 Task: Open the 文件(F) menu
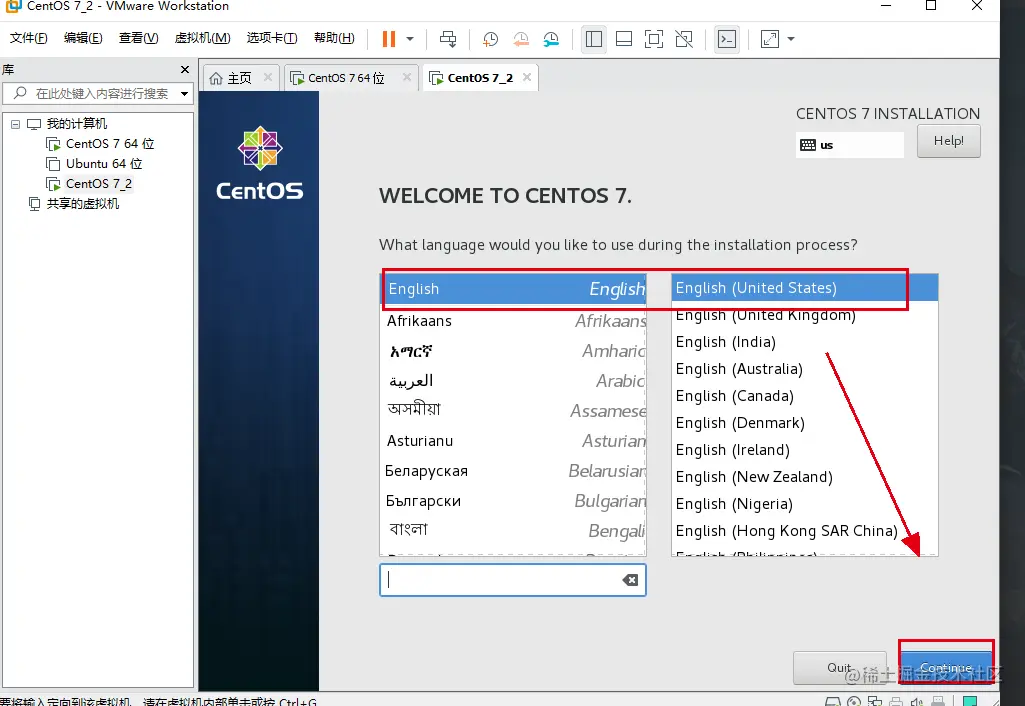pyautogui.click(x=28, y=38)
